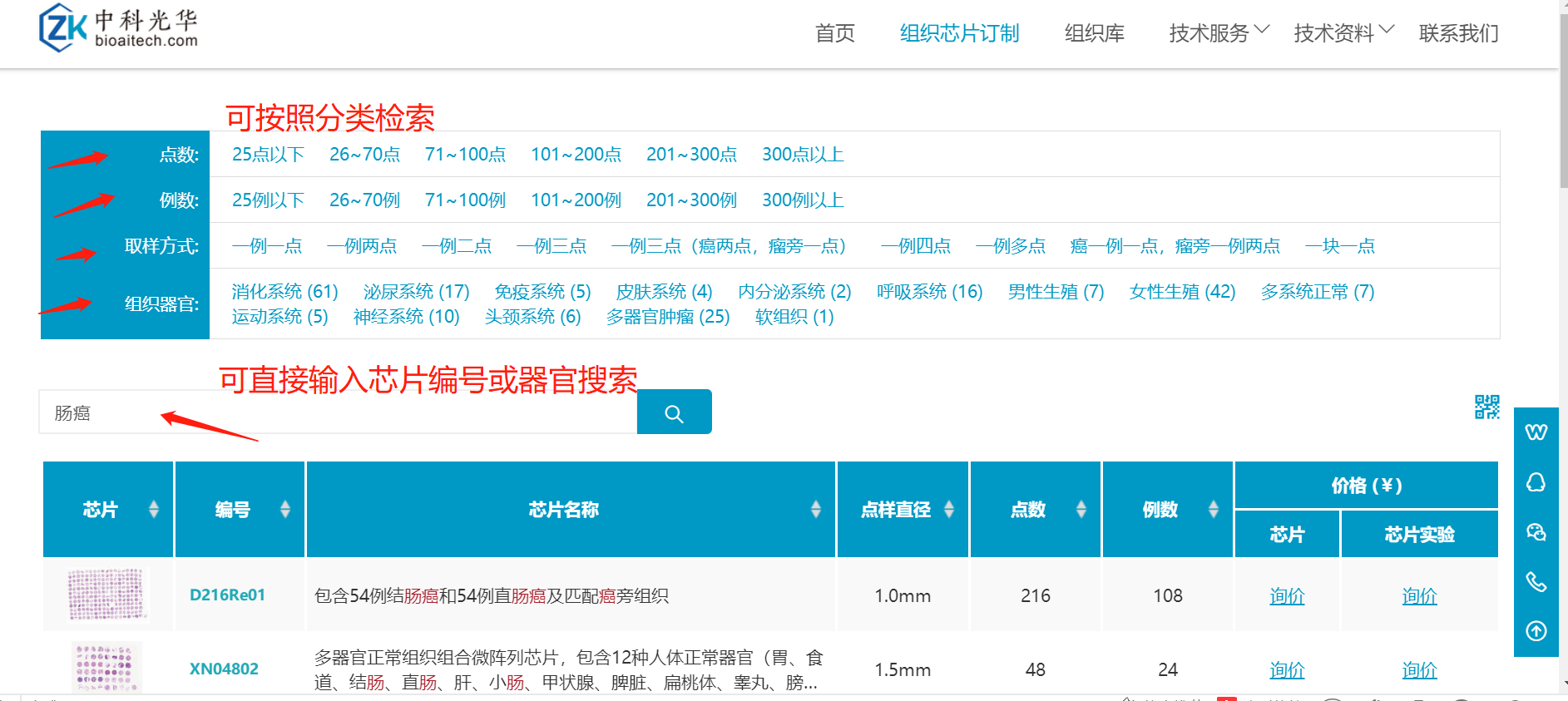The image size is (1568, 701).
Task: Filter organ 运动系统 (5)
Action: [279, 317]
